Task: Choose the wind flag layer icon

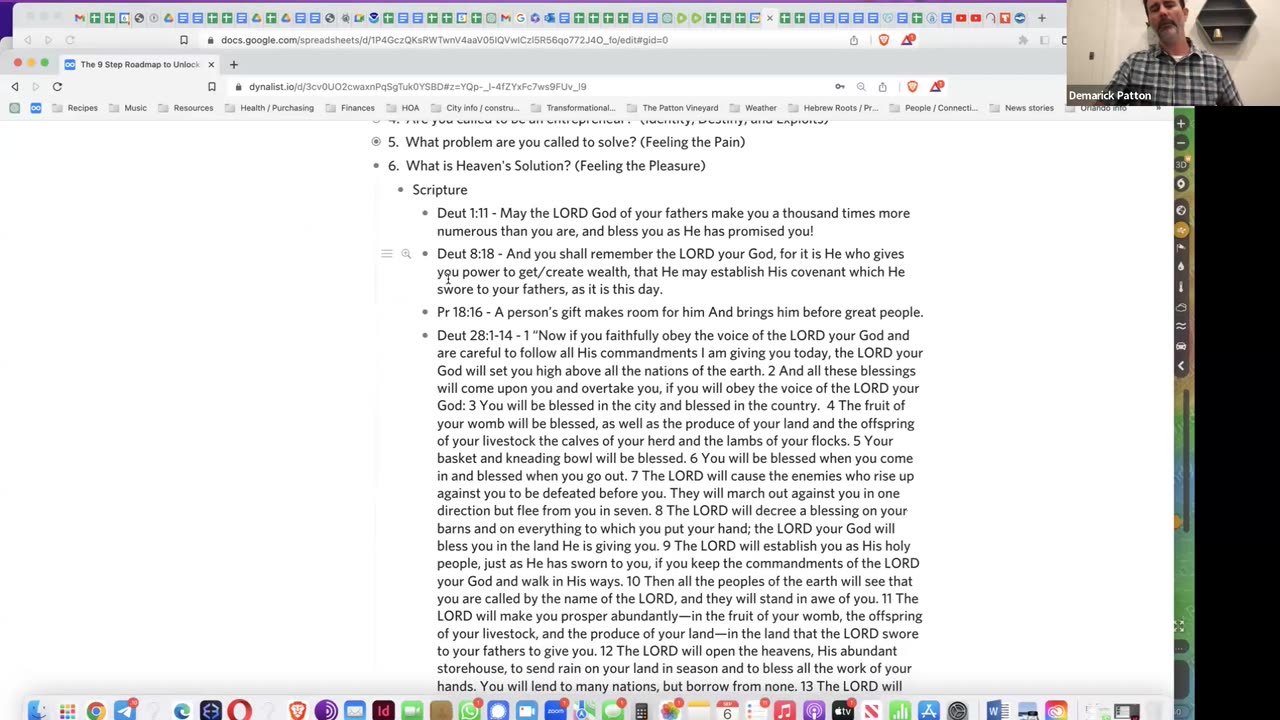Action: click(1181, 247)
